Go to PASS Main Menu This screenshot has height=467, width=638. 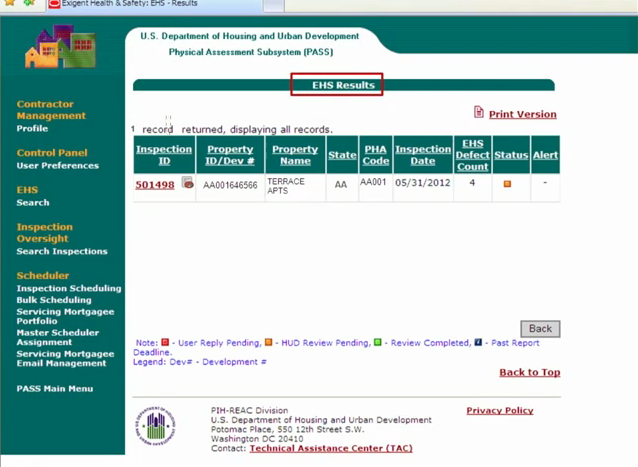pyautogui.click(x=55, y=388)
